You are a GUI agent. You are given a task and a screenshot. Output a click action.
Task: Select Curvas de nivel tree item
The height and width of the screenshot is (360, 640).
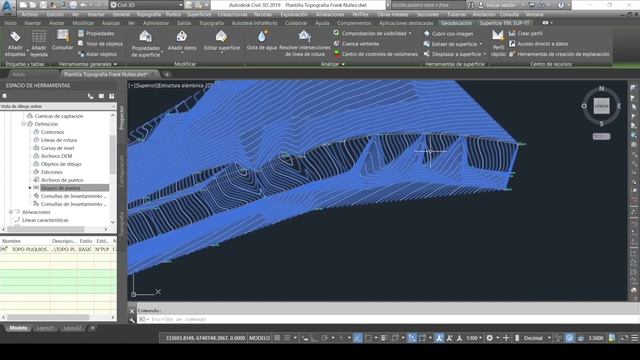point(57,148)
